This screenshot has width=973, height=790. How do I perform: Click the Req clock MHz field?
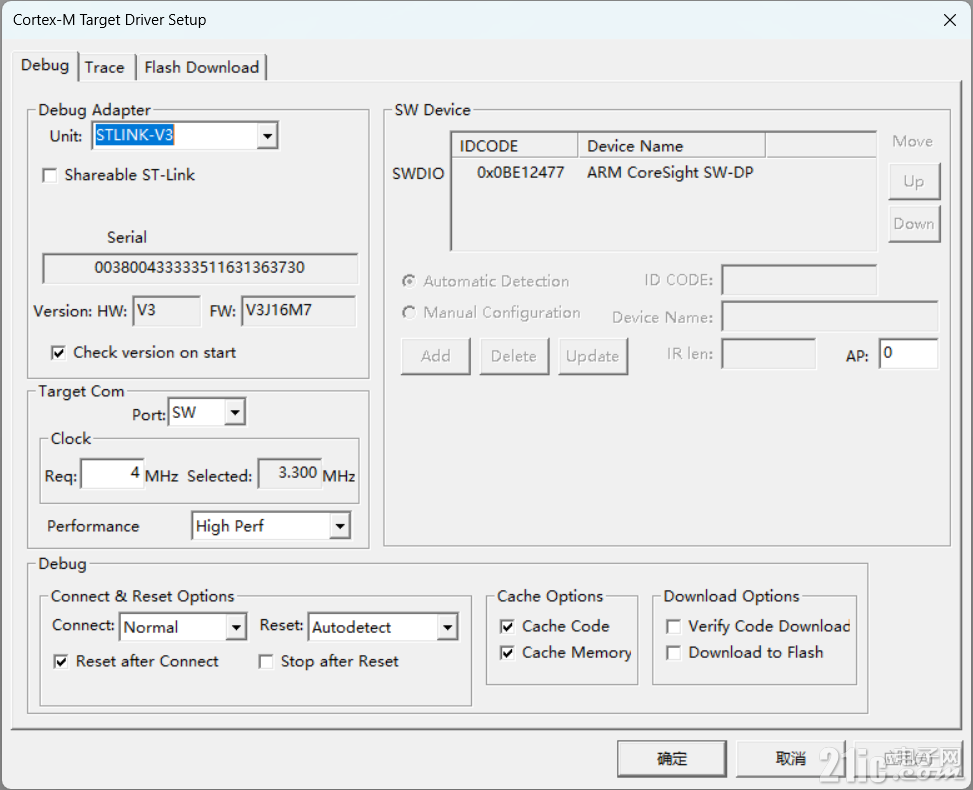(x=112, y=474)
